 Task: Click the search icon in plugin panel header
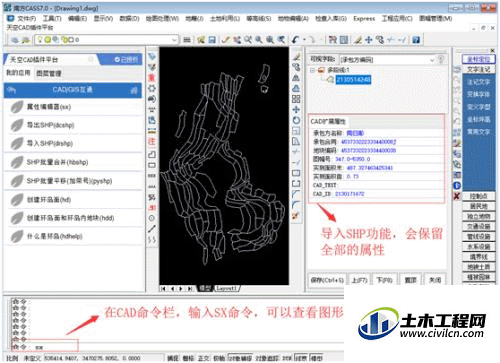(x=91, y=59)
